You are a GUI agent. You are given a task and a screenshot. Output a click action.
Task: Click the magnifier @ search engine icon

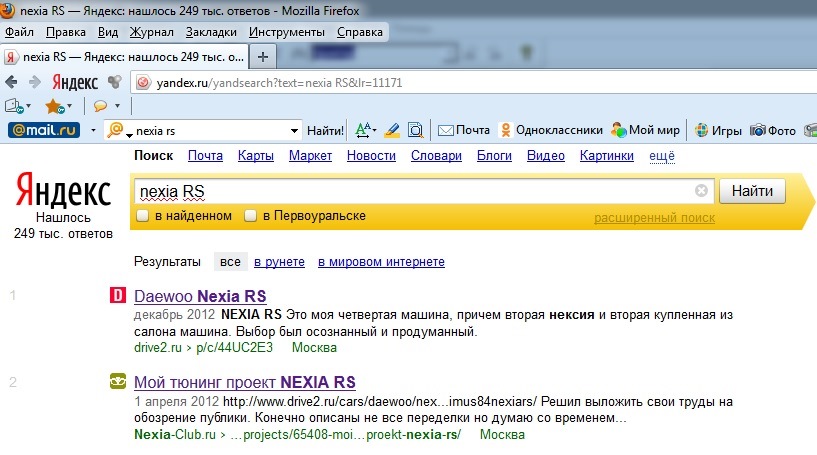116,130
